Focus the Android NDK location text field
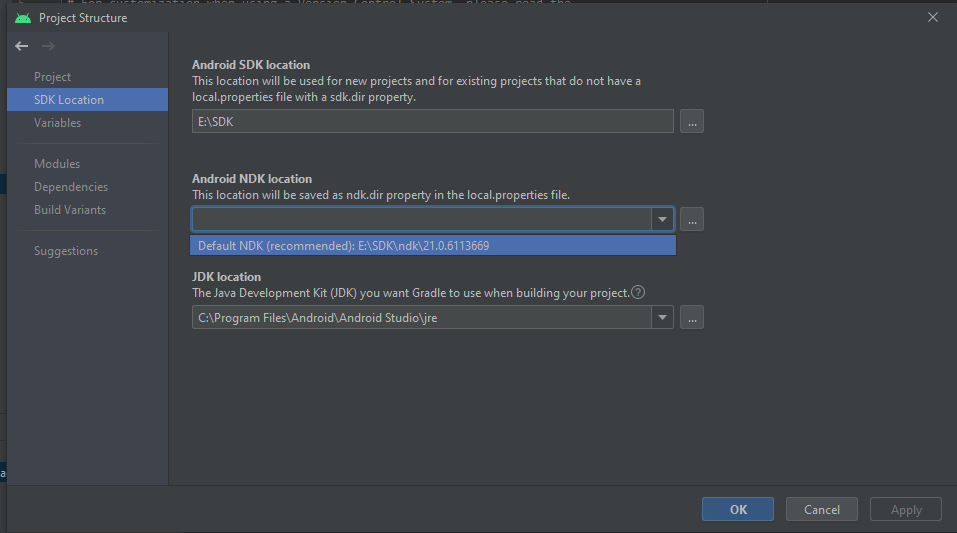This screenshot has width=957, height=533. pos(422,219)
